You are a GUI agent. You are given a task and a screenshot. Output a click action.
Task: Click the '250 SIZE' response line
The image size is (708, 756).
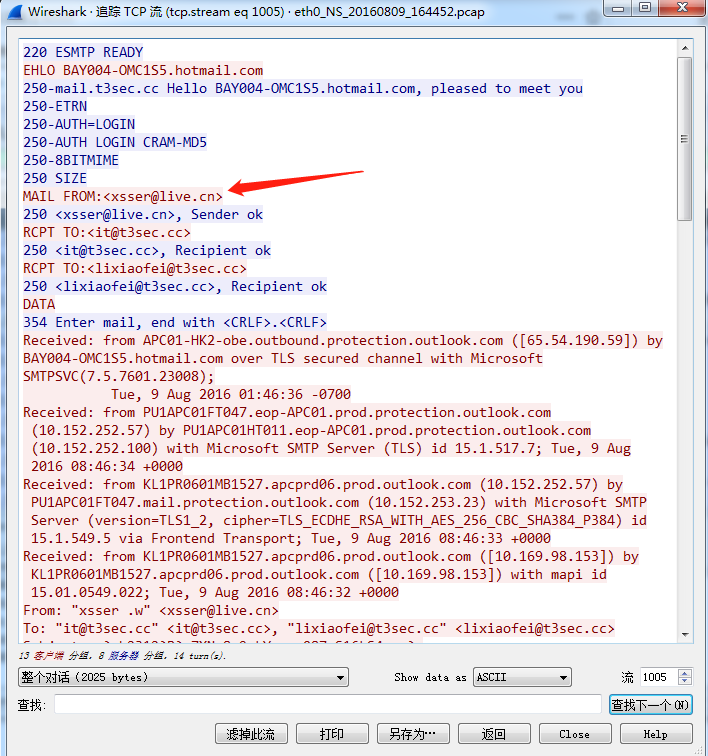[x=54, y=178]
